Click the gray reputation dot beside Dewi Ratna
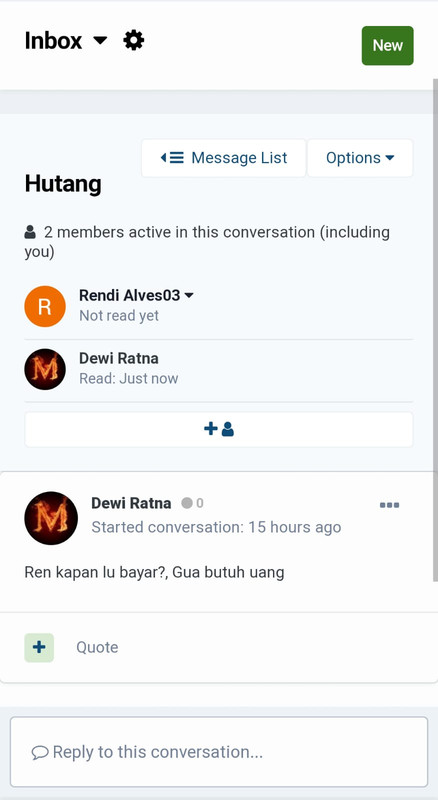Image resolution: width=438 pixels, height=800 pixels. click(x=187, y=504)
